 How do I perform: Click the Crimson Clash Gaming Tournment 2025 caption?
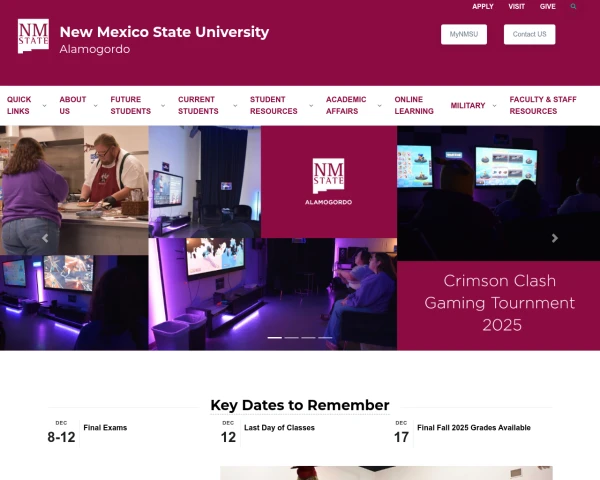(500, 303)
